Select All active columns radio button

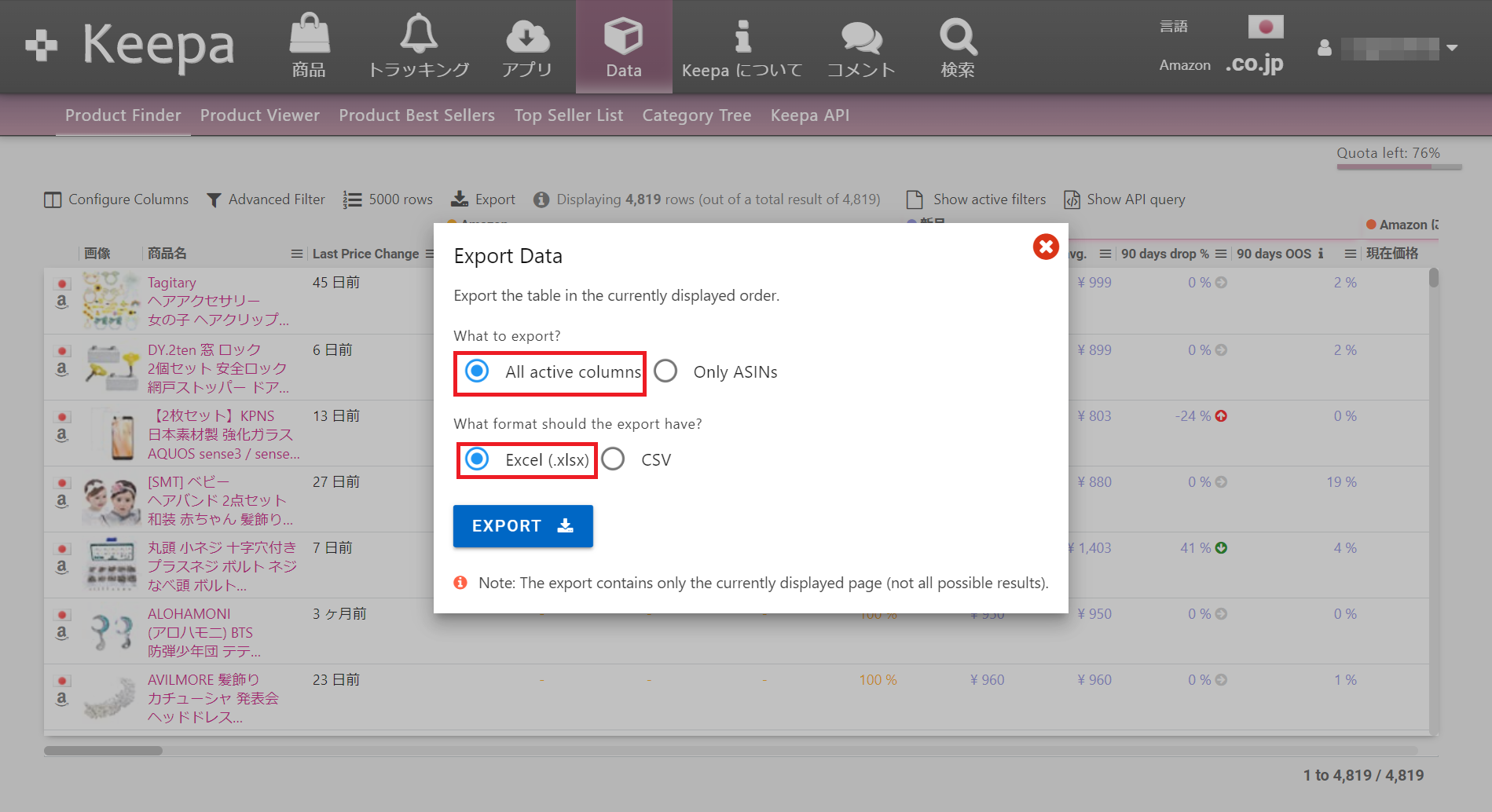[477, 371]
